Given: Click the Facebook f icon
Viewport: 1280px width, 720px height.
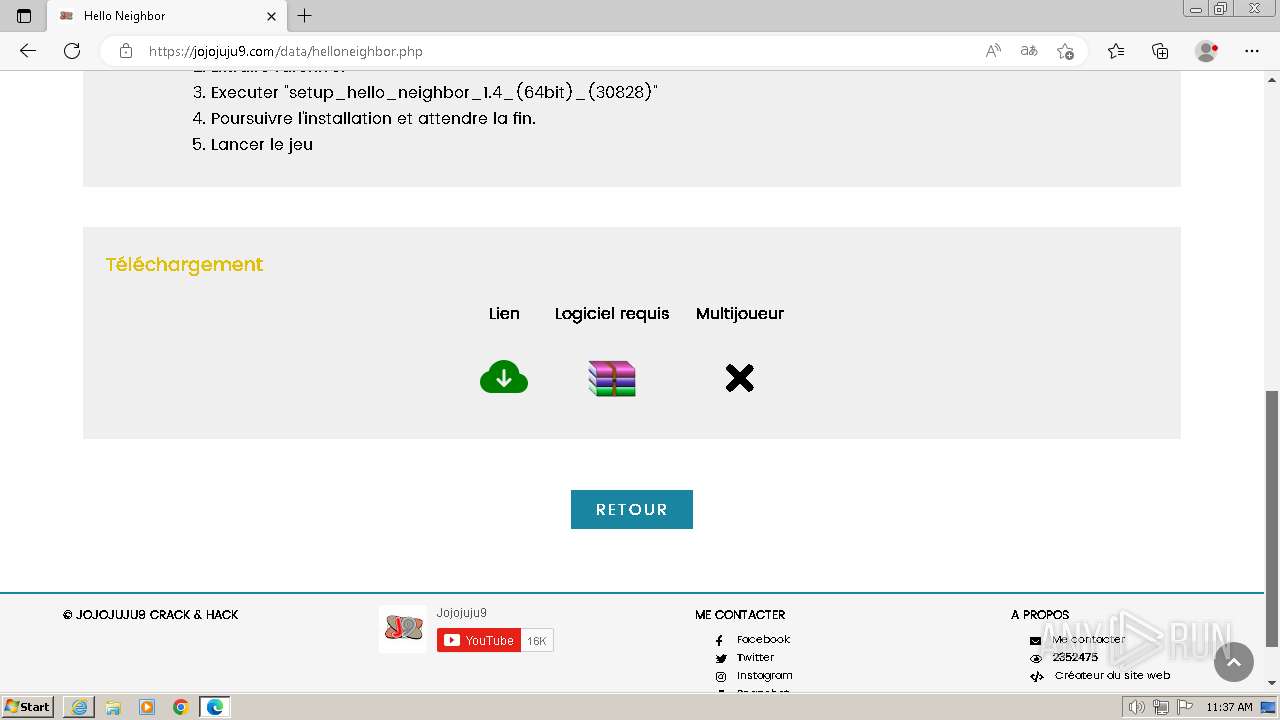Looking at the screenshot, I should [x=720, y=640].
